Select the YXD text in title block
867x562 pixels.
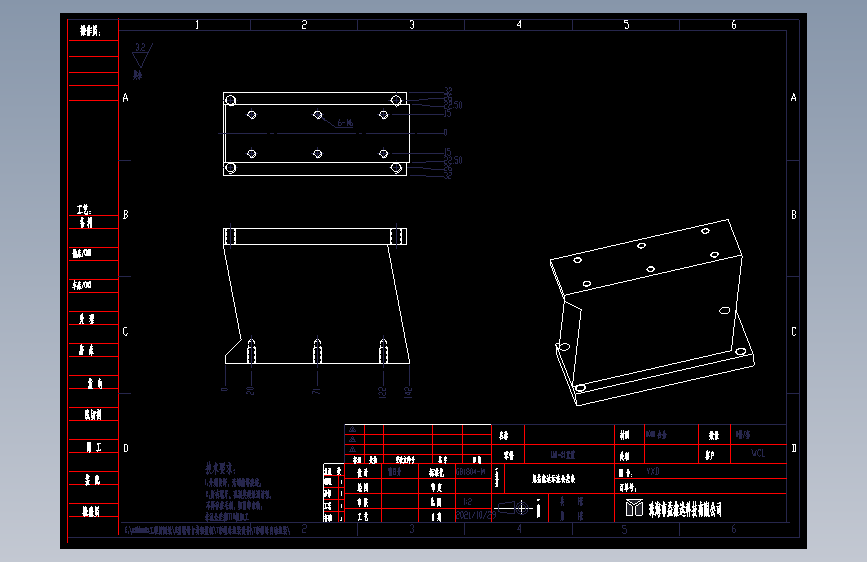click(x=653, y=472)
